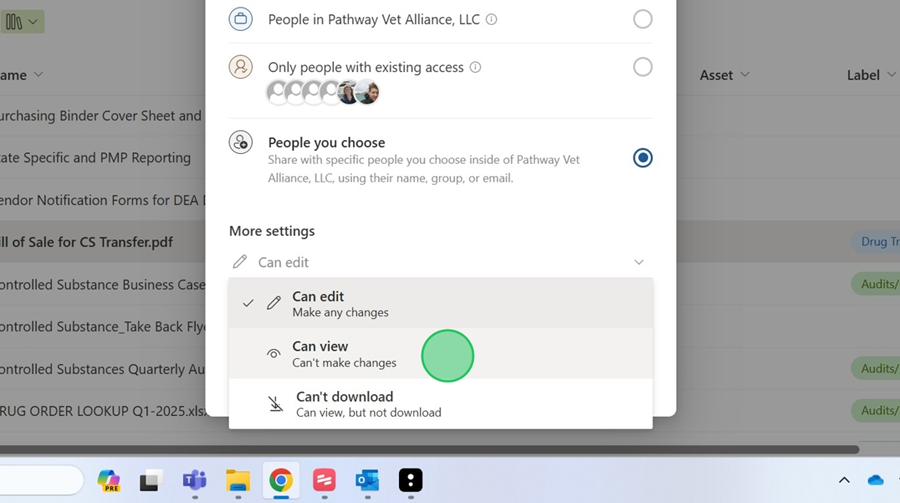Click info icon beside Pathway Vet Alliance, LLC
This screenshot has width=900, height=503.
[491, 20]
